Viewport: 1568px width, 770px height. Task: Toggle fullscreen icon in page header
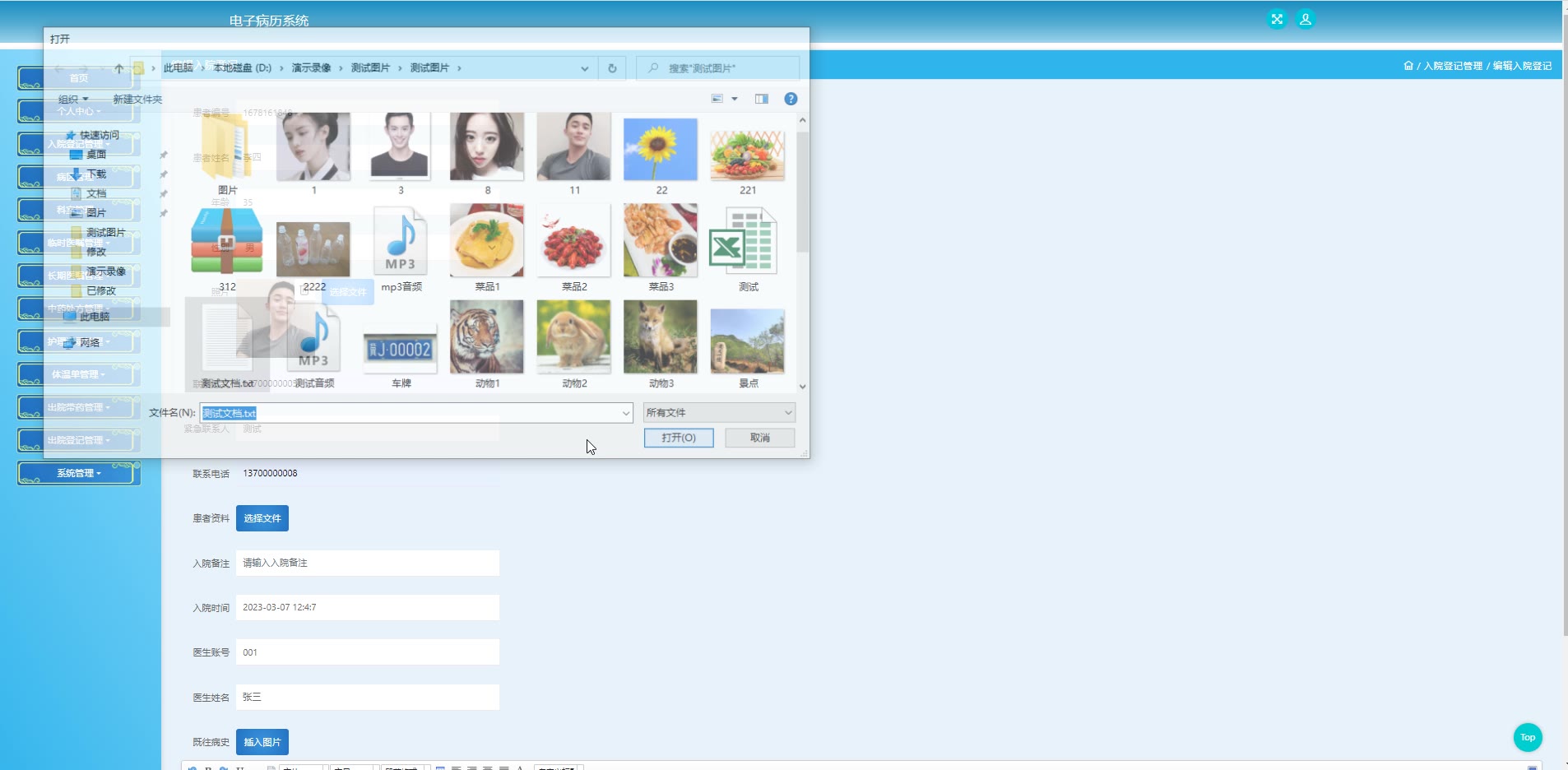pos(1277,19)
